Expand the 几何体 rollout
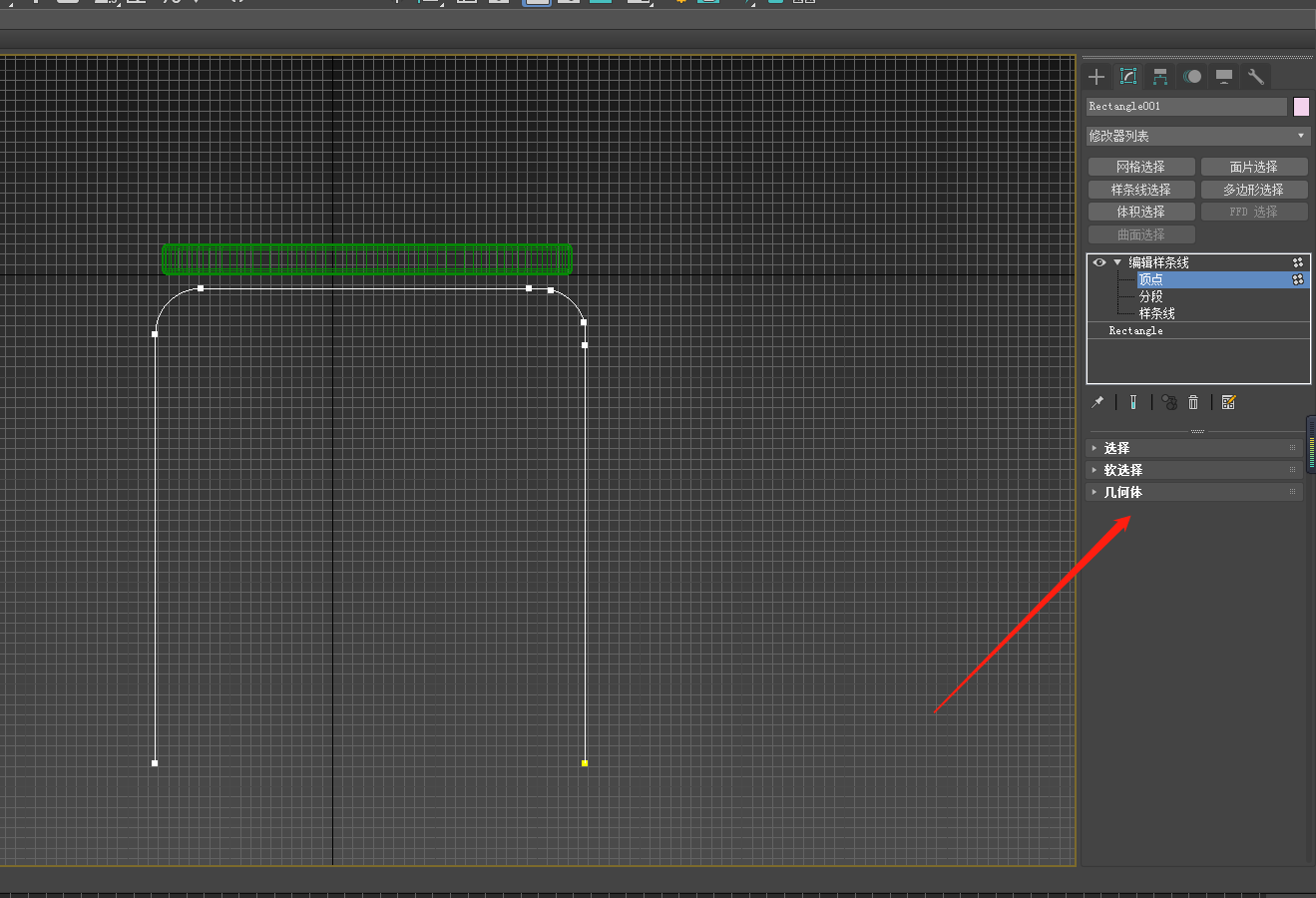The image size is (1316, 898). [1194, 492]
